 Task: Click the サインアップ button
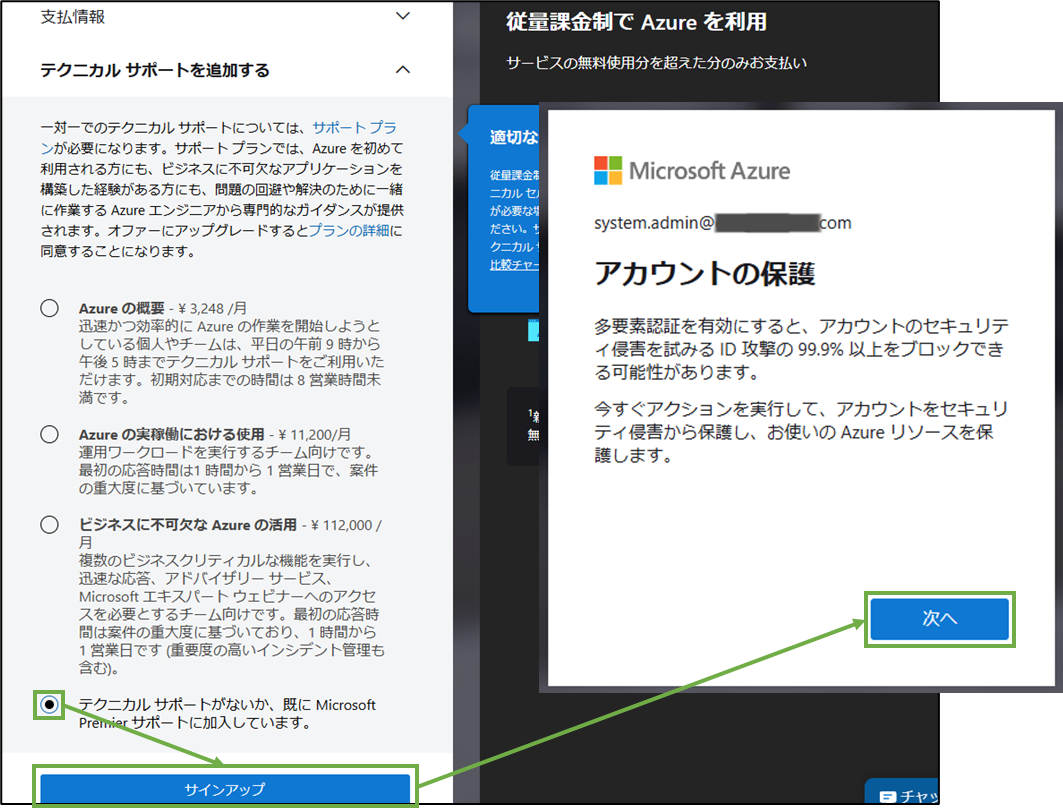tap(225, 789)
